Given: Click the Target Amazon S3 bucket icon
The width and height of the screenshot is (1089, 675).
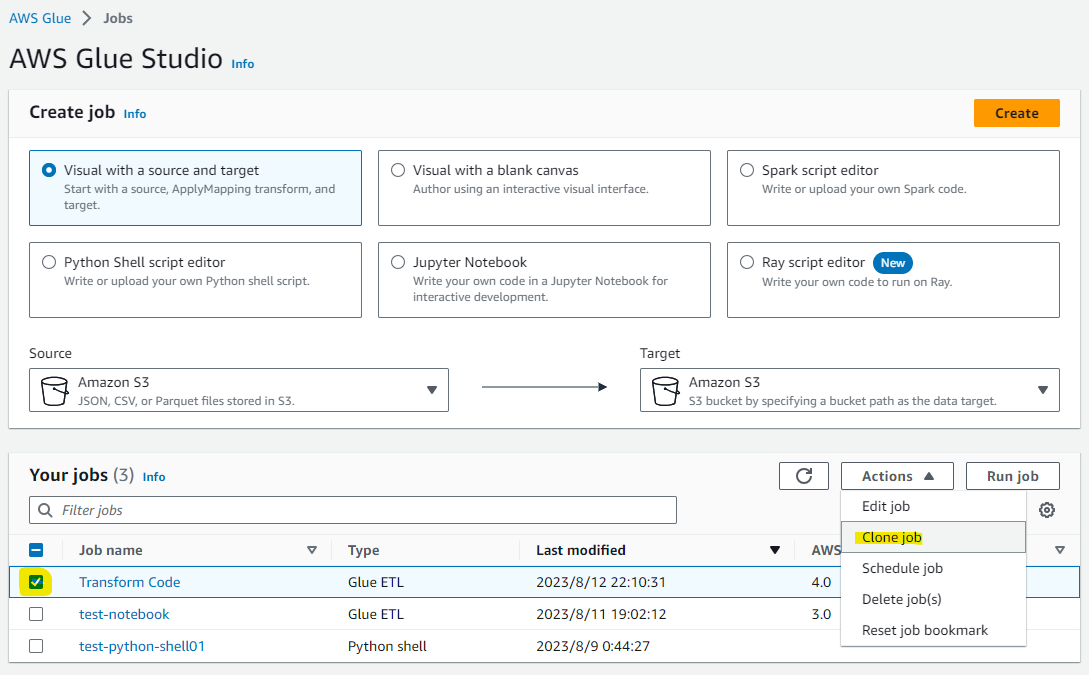Looking at the screenshot, I should [665, 391].
